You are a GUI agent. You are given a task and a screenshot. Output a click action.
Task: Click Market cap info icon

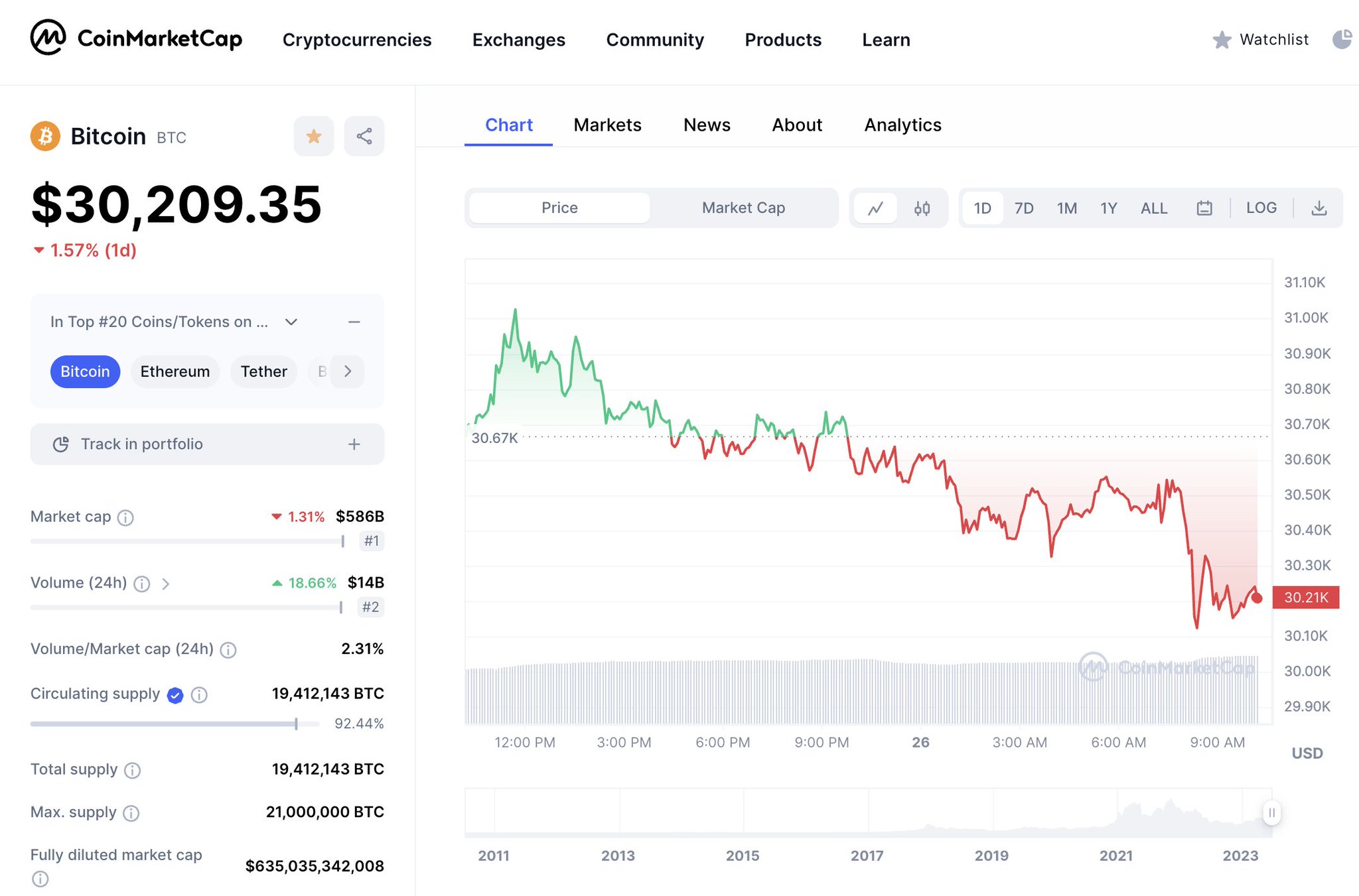[125, 517]
